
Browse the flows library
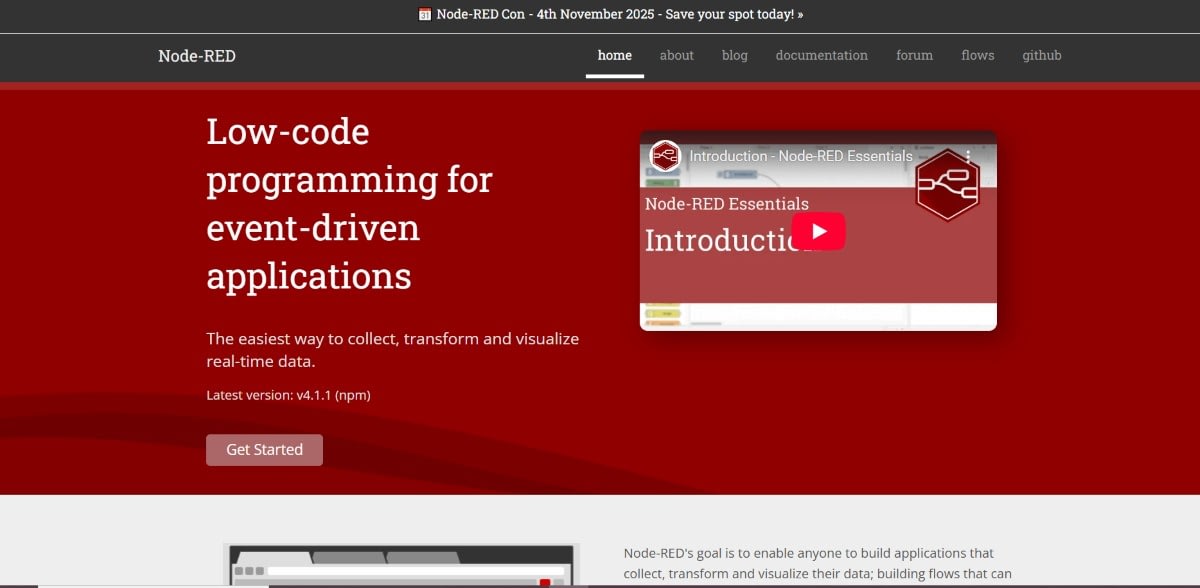coord(977,56)
